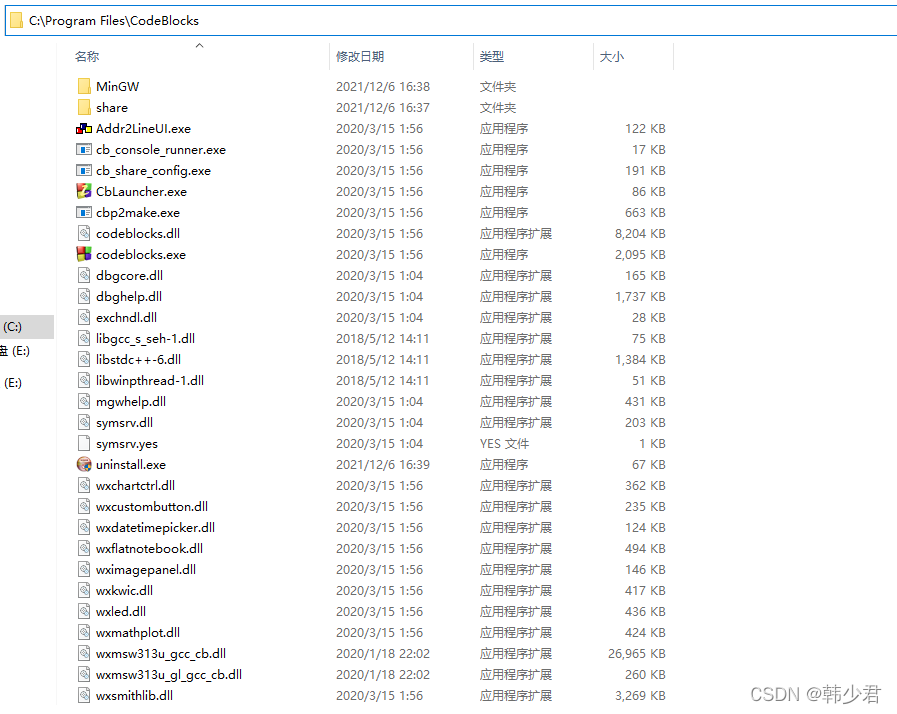Click the libwinpthread-1.dll file icon

[84, 380]
